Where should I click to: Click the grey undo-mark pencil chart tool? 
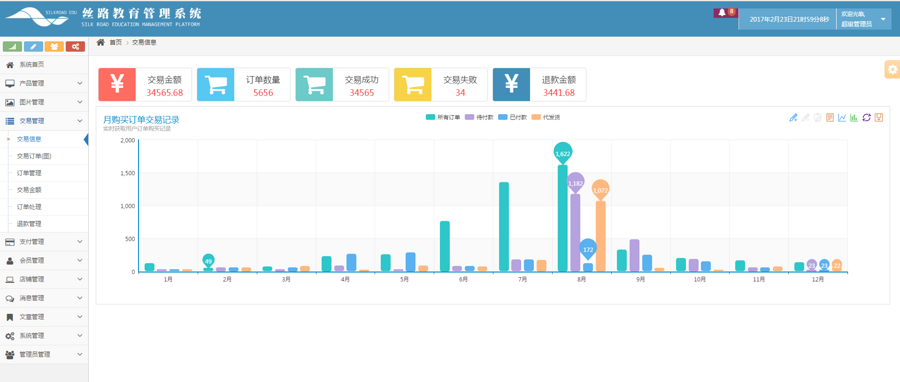click(805, 118)
